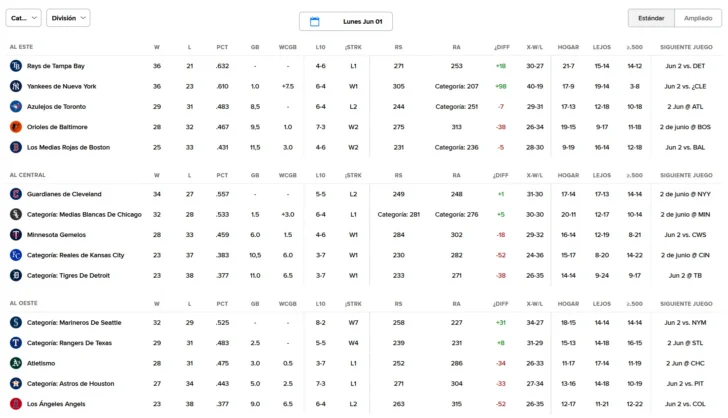Click the PCT column header in AL ESTE

222,47
